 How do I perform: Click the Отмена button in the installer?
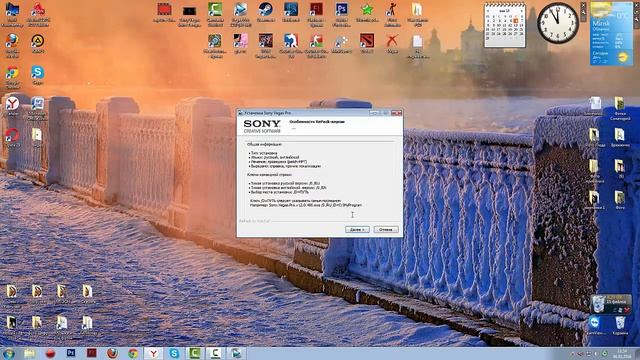click(x=386, y=229)
